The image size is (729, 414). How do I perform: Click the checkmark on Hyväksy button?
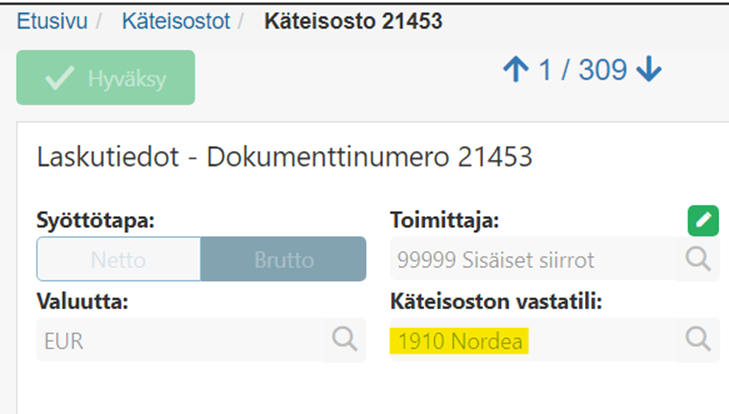(x=60, y=78)
